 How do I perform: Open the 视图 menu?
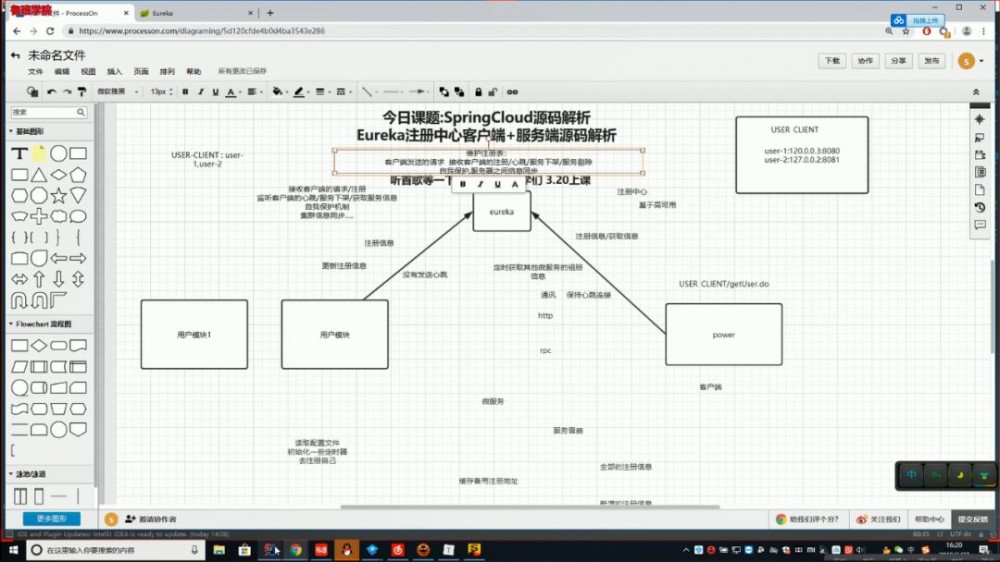point(88,71)
